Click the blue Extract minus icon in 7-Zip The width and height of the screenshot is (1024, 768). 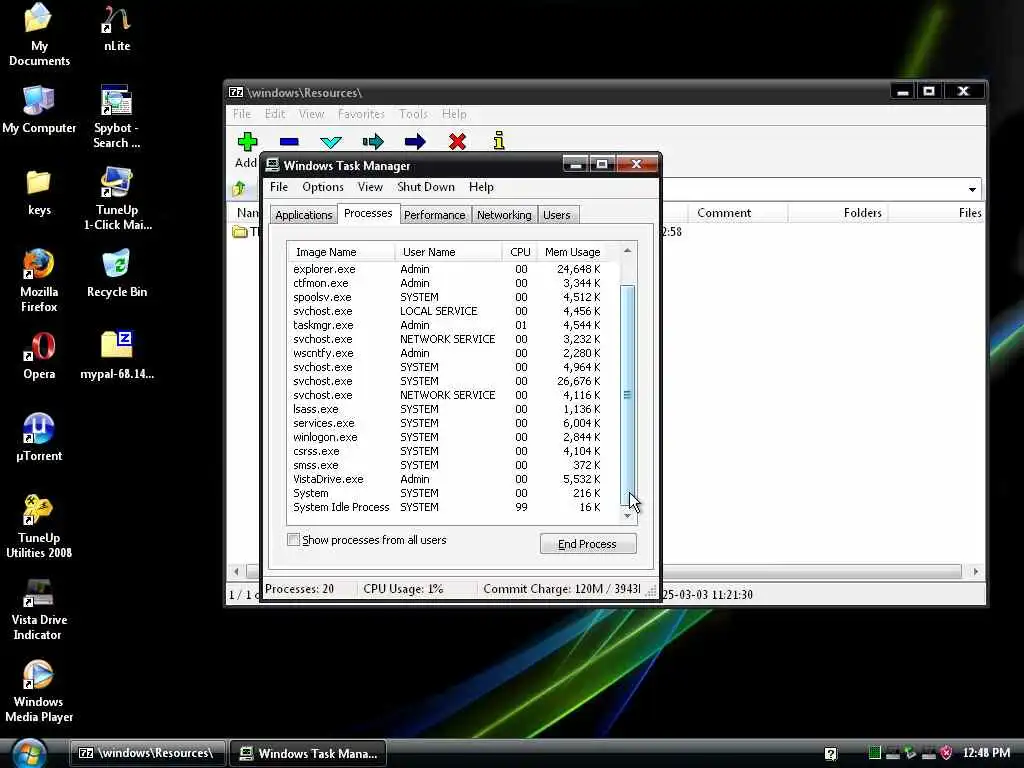(x=289, y=142)
